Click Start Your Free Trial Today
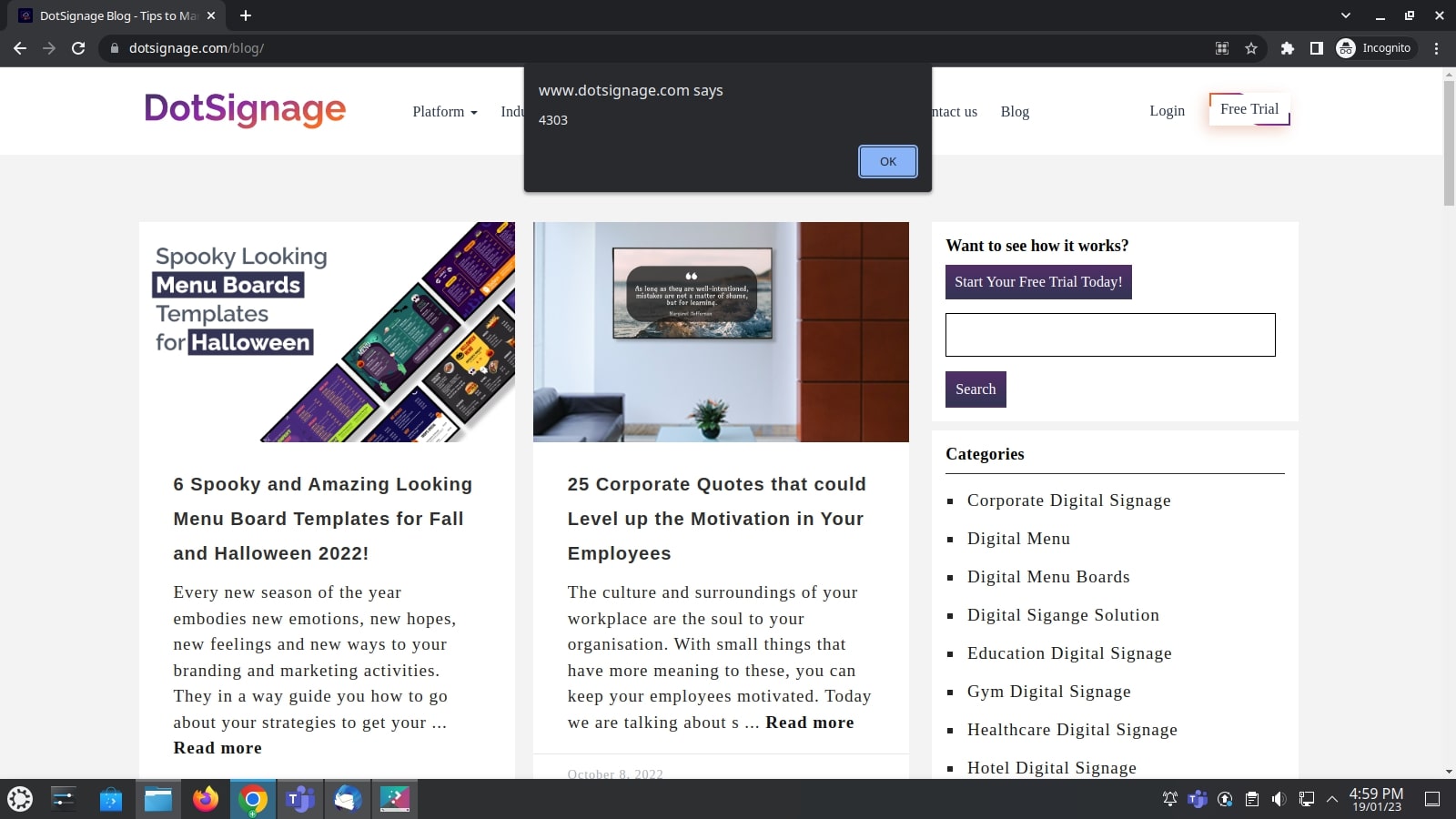 tap(1038, 281)
